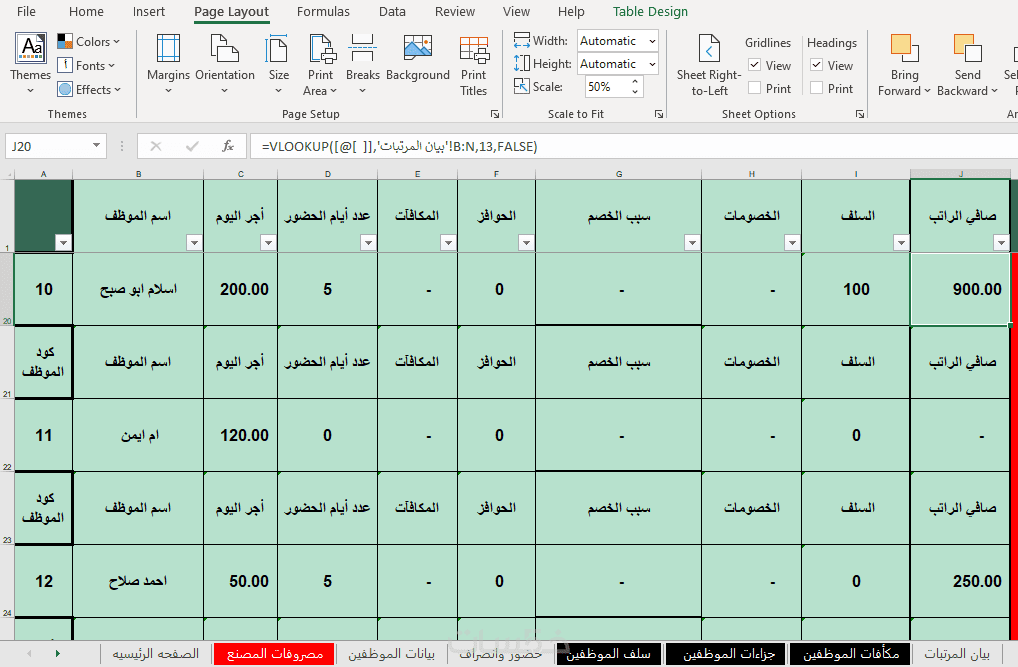Click the Background image icon
This screenshot has width=1018, height=667.
coord(417,49)
